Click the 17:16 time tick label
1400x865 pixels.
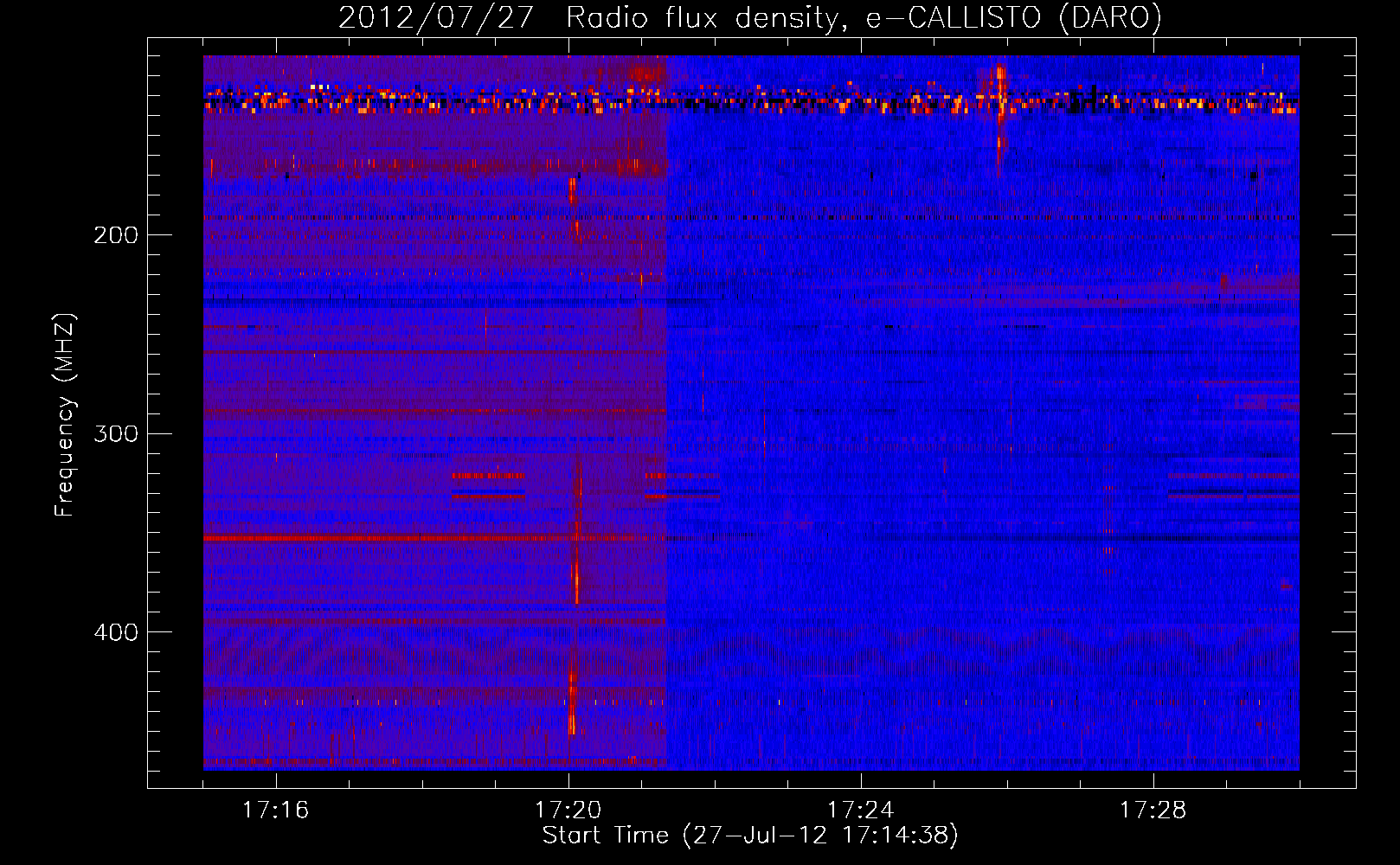pos(275,811)
